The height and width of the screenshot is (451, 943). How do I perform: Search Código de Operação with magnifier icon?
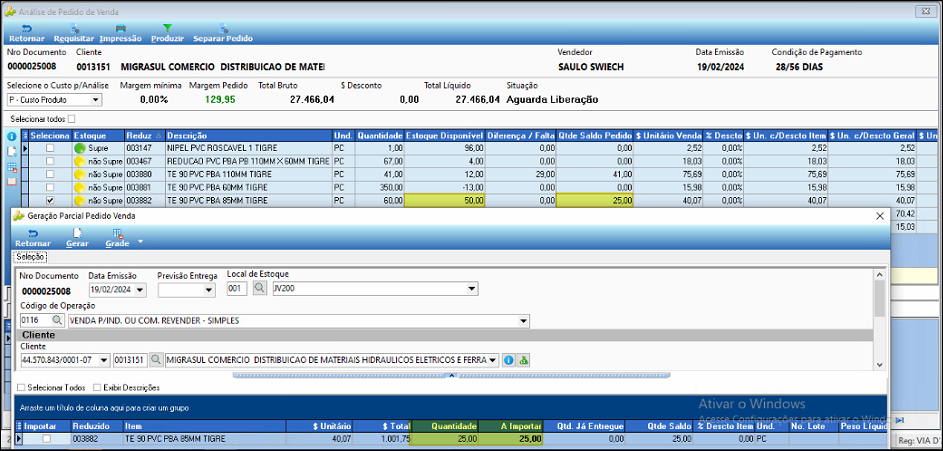tap(57, 321)
